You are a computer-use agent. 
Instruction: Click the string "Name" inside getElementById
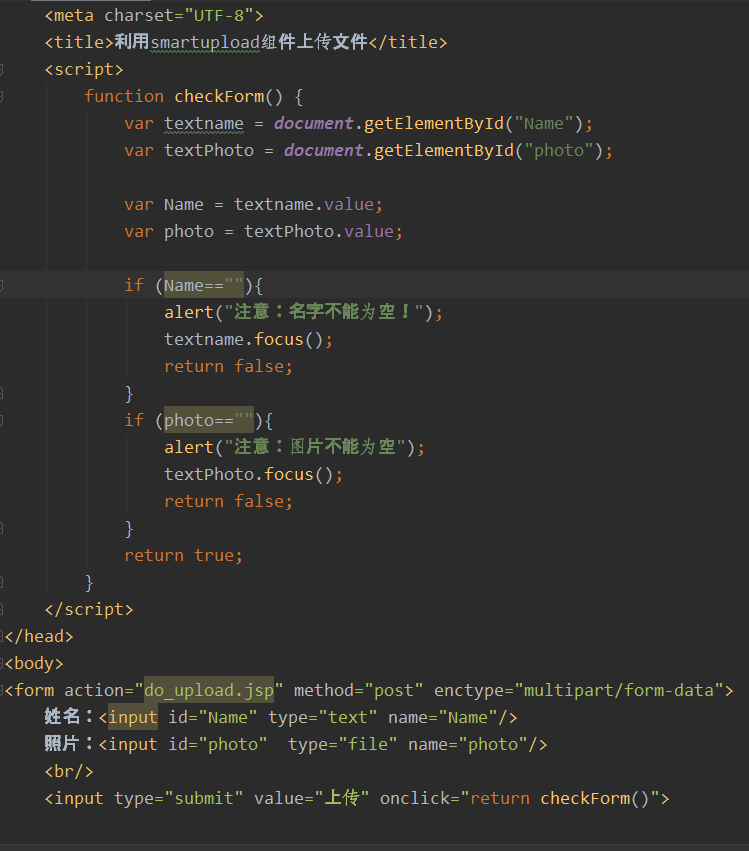point(544,124)
